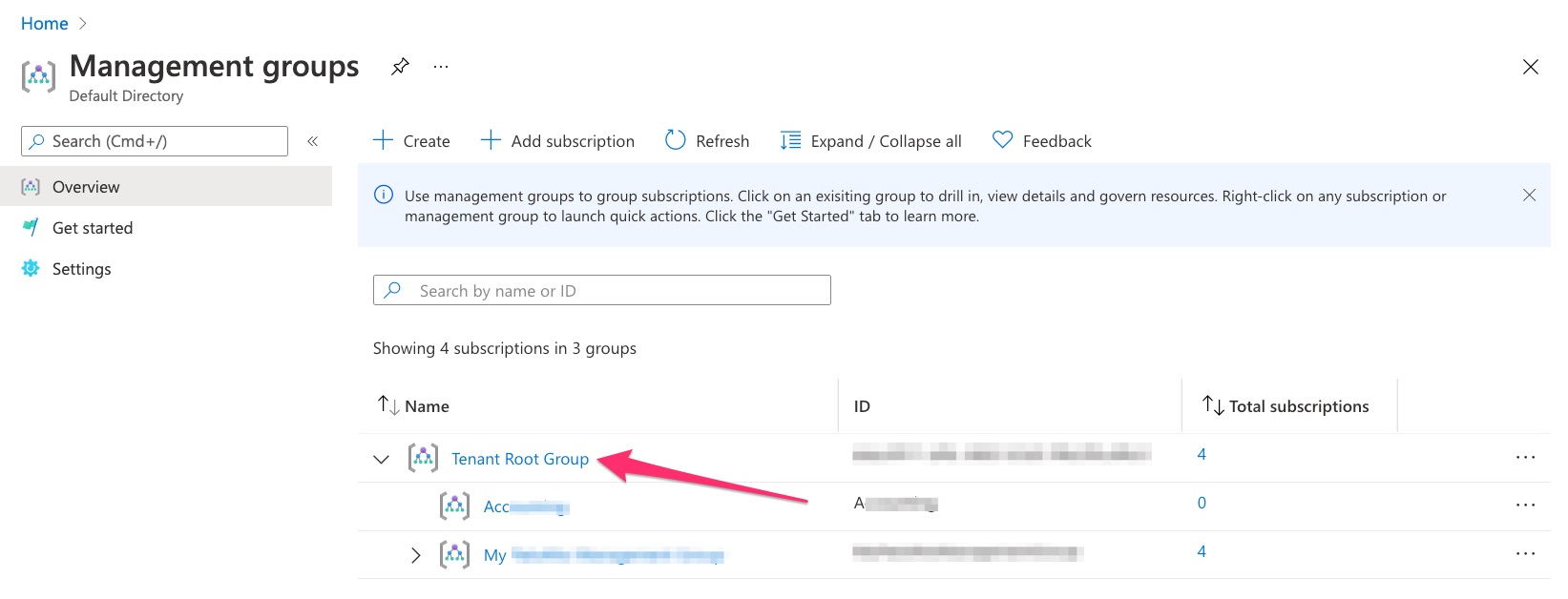Click the Refresh toolbar icon
1568x599 pixels.
(x=676, y=140)
